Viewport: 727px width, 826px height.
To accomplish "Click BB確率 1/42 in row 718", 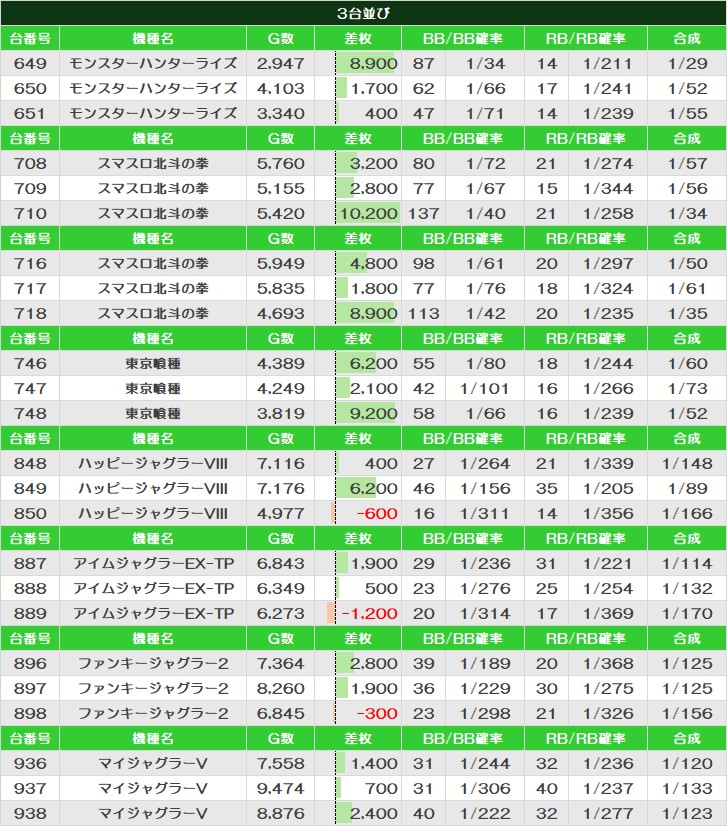I will (x=485, y=314).
